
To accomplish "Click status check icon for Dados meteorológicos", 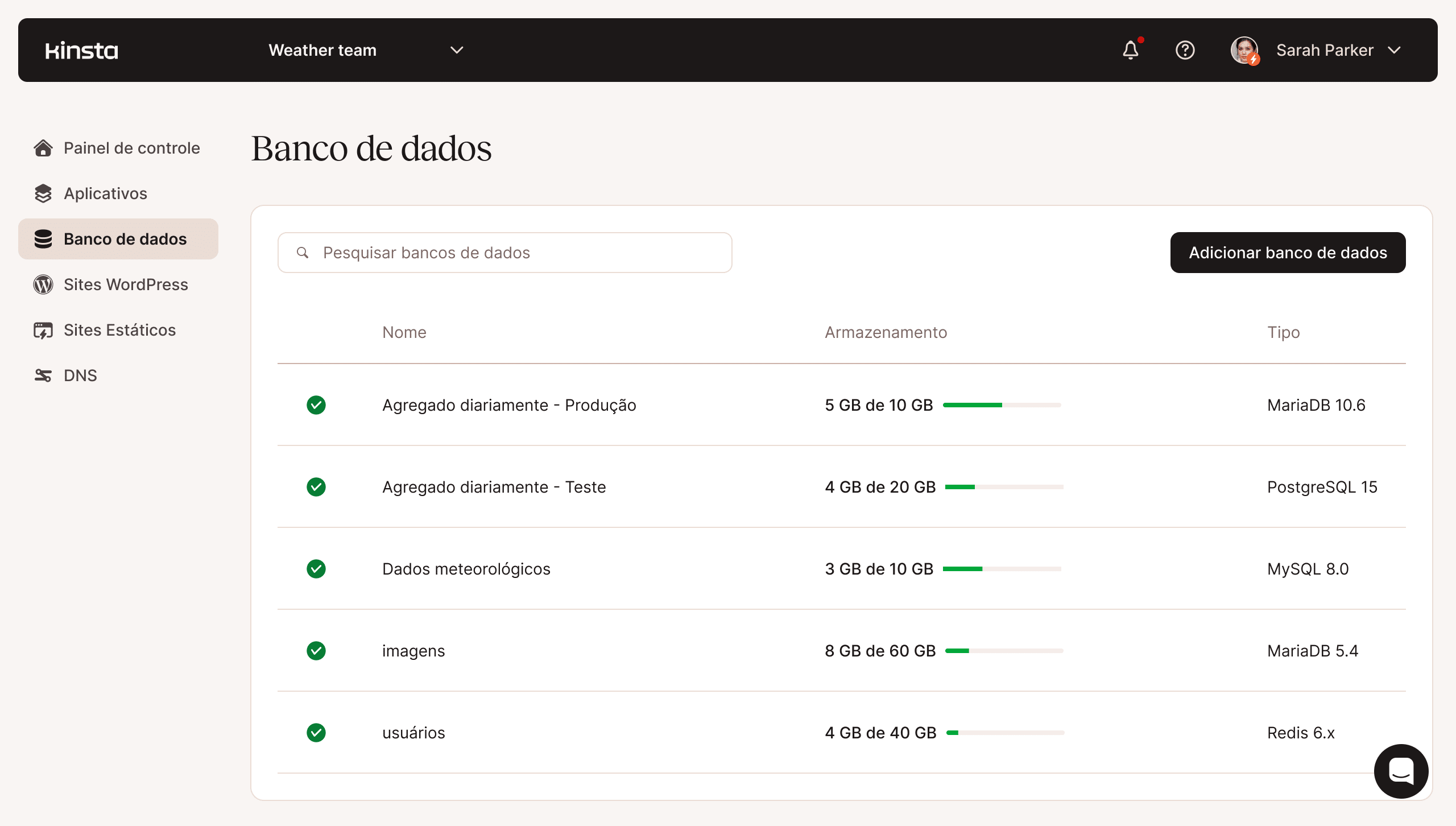I will pos(316,569).
